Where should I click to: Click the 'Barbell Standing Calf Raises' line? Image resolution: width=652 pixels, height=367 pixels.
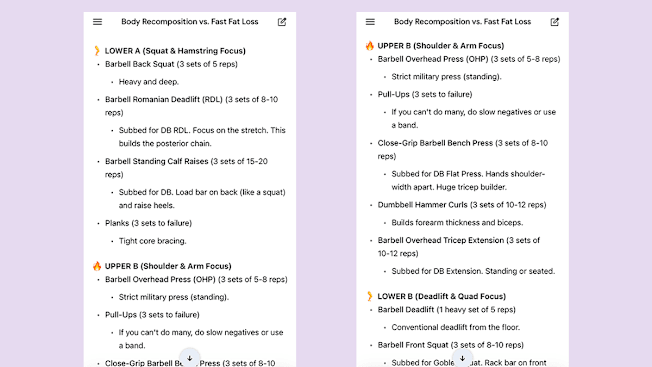click(186, 168)
